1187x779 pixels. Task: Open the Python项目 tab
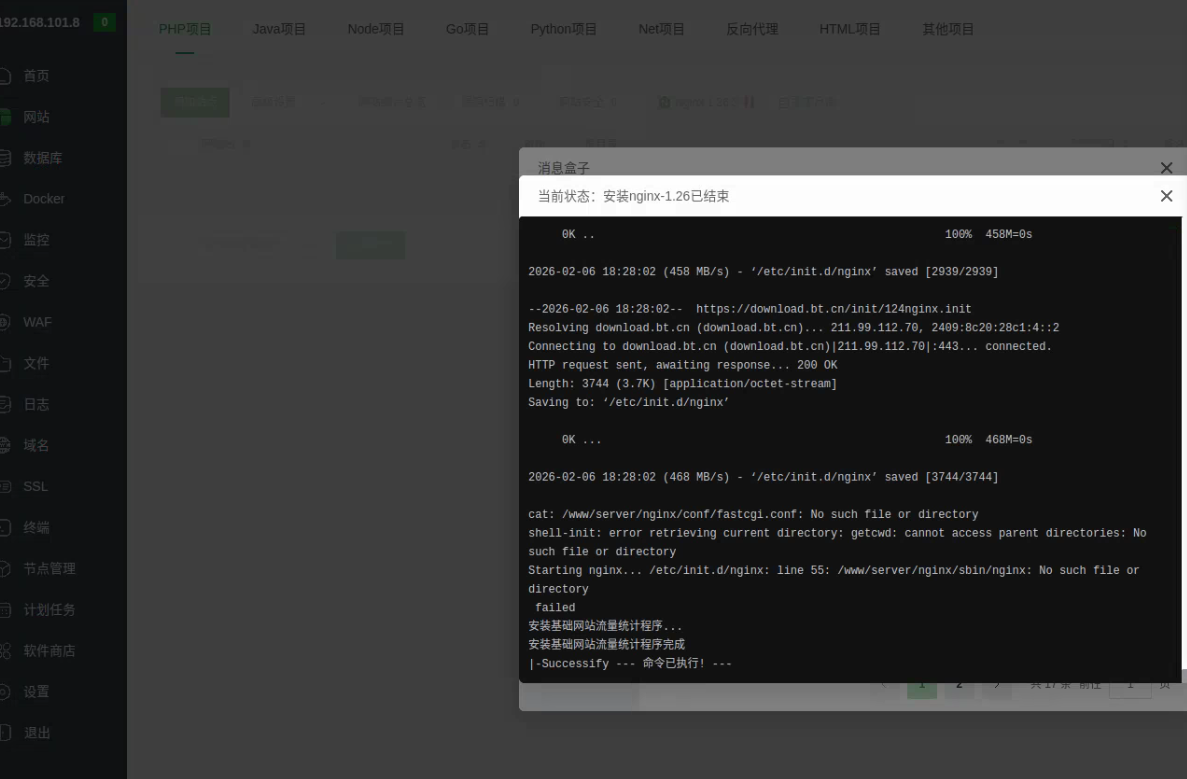(563, 29)
